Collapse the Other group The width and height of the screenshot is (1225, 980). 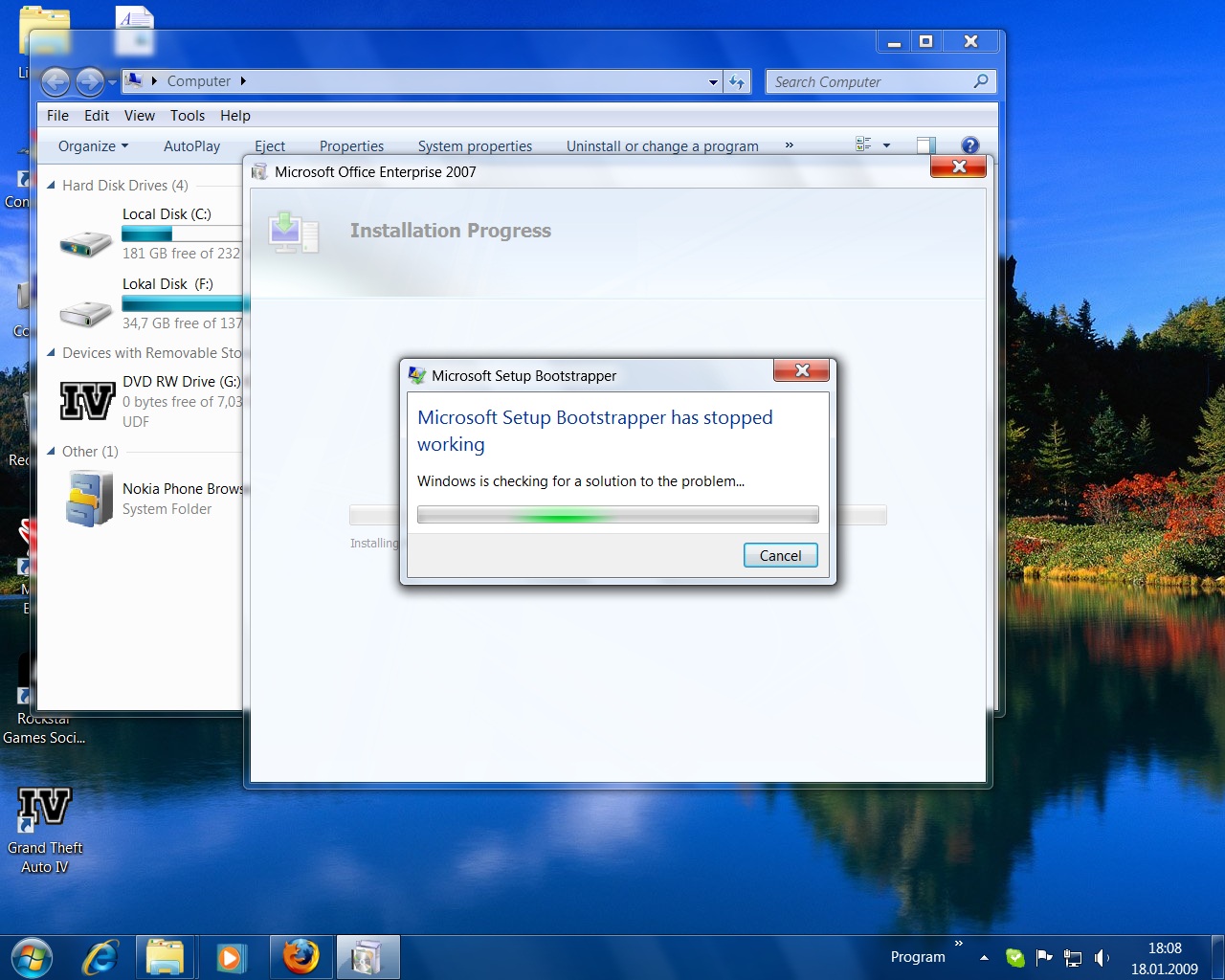(x=51, y=452)
